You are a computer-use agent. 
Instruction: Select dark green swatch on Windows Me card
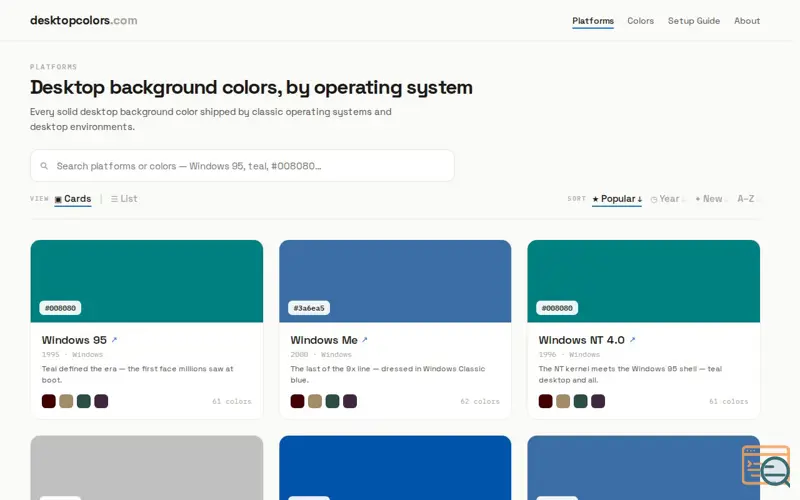click(333, 402)
